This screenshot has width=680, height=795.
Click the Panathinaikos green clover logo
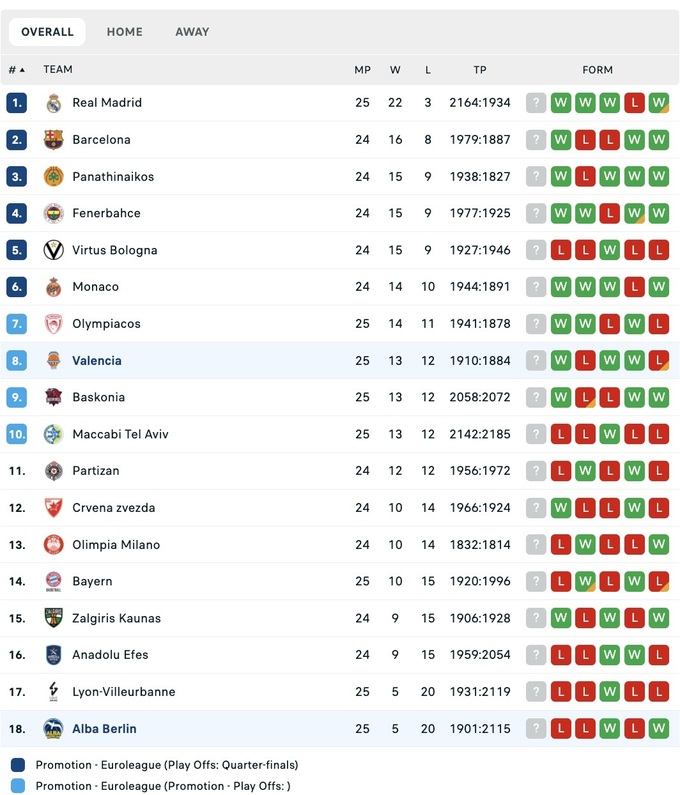[54, 177]
